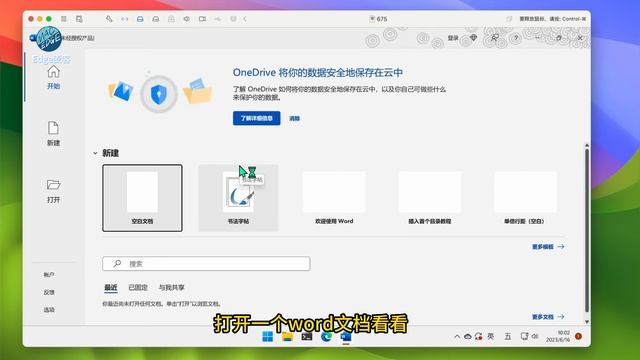Viewport: 640px width, 360px height.
Task: Switch to the 最近 recent tab
Action: pyautogui.click(x=111, y=287)
